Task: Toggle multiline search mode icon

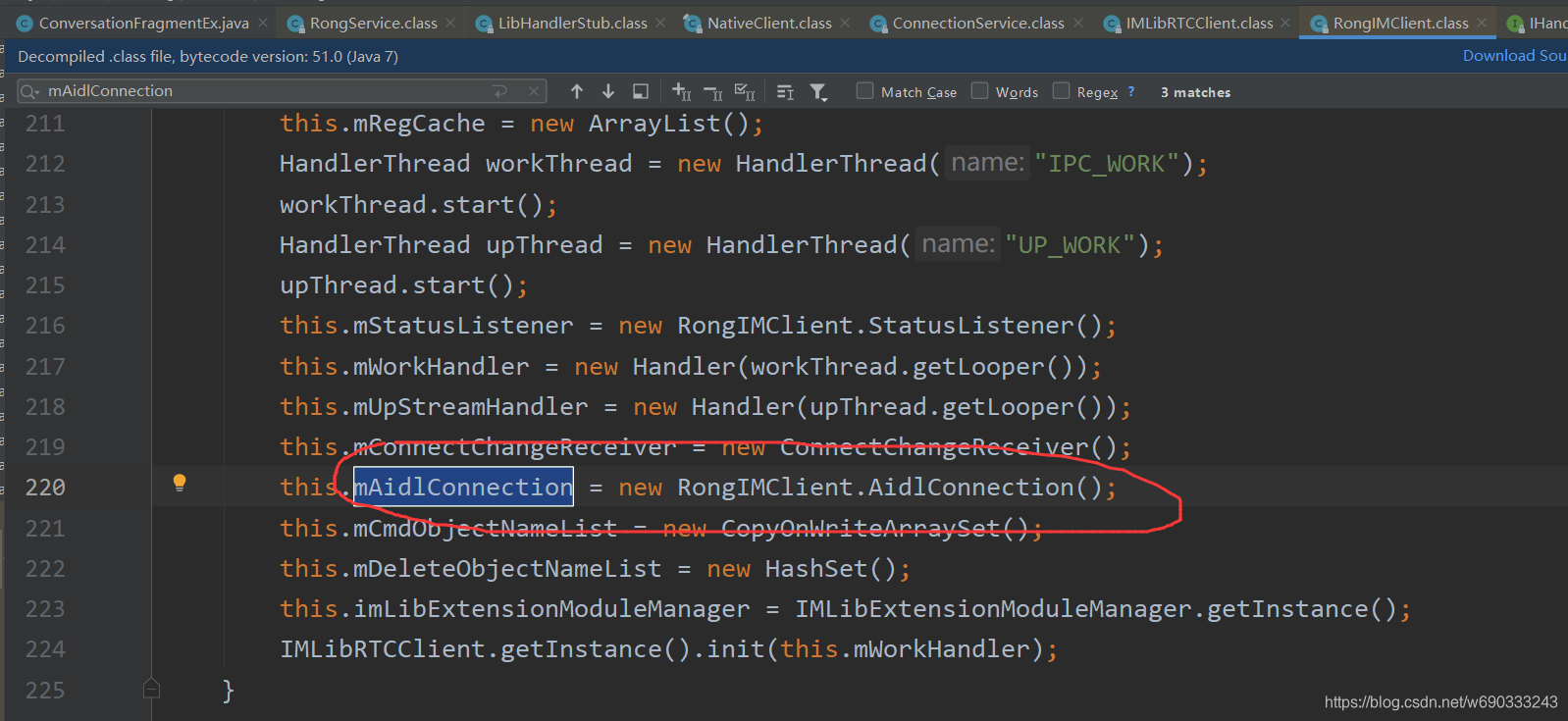Action: pyautogui.click(x=785, y=92)
